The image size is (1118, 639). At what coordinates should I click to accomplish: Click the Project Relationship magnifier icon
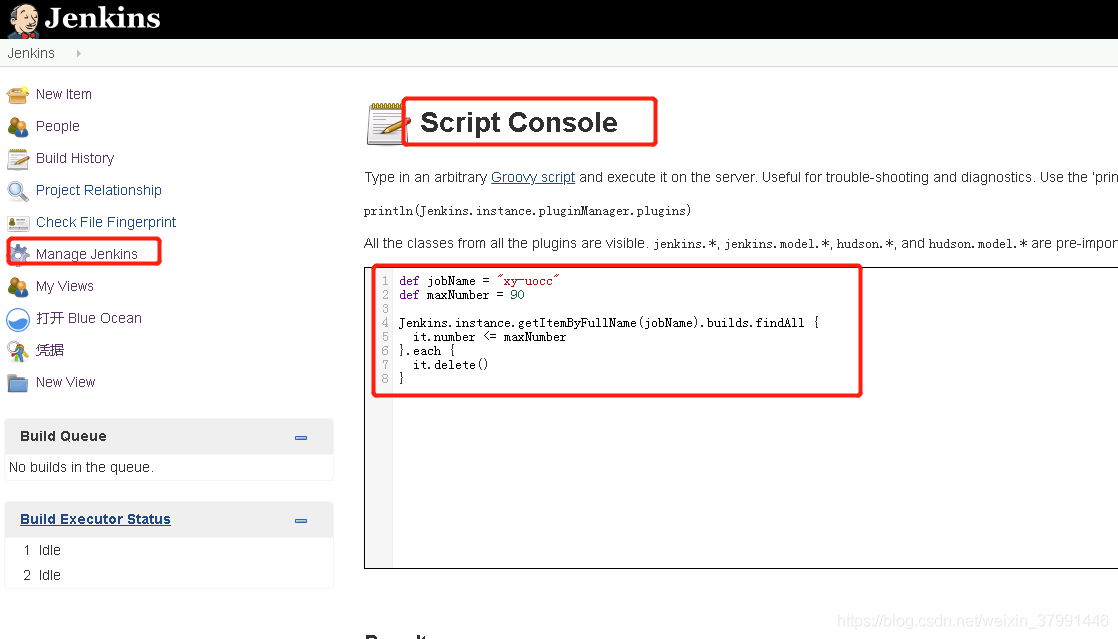point(18,191)
